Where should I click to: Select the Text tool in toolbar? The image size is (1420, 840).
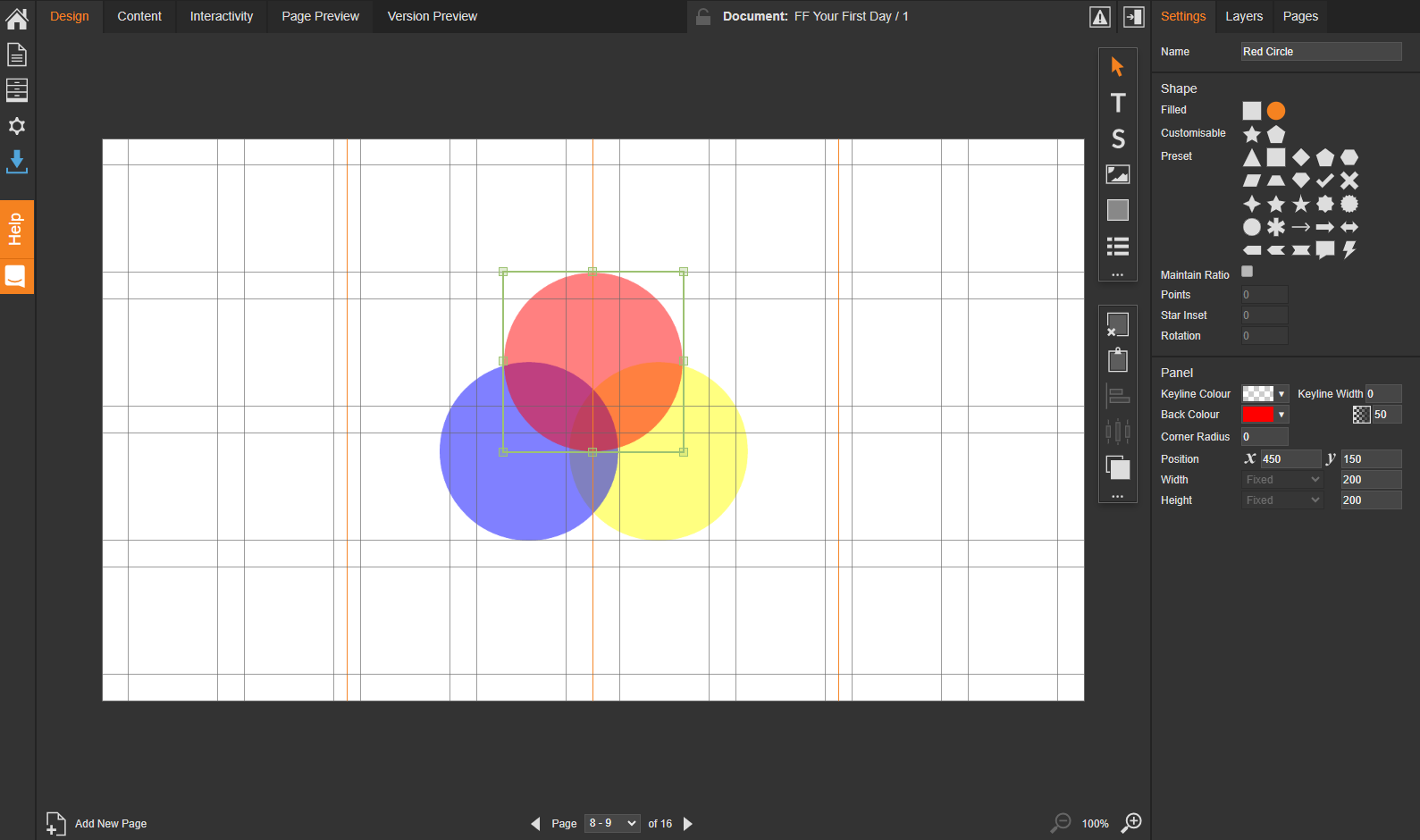pos(1117,103)
